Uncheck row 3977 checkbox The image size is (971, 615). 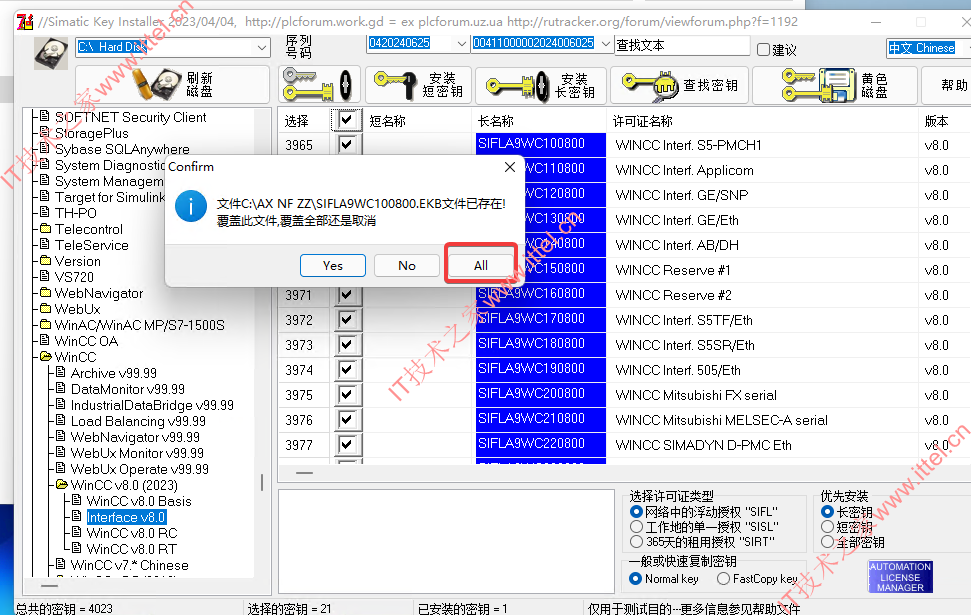[347, 445]
